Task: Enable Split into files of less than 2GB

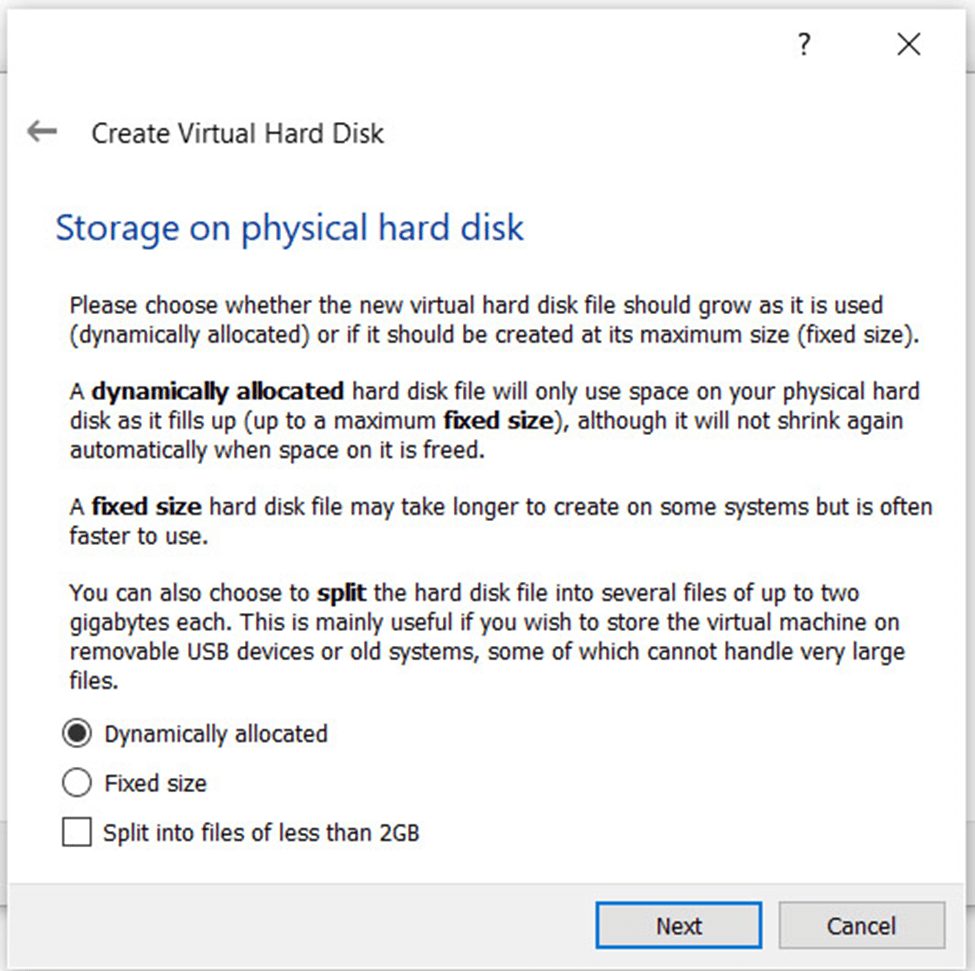Action: click(77, 832)
